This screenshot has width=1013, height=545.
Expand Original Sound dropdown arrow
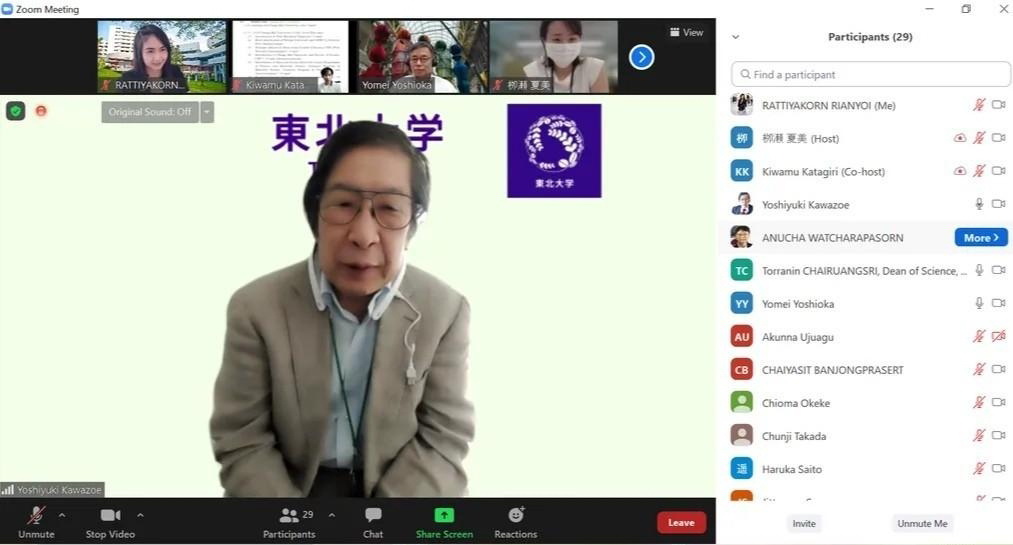[207, 112]
